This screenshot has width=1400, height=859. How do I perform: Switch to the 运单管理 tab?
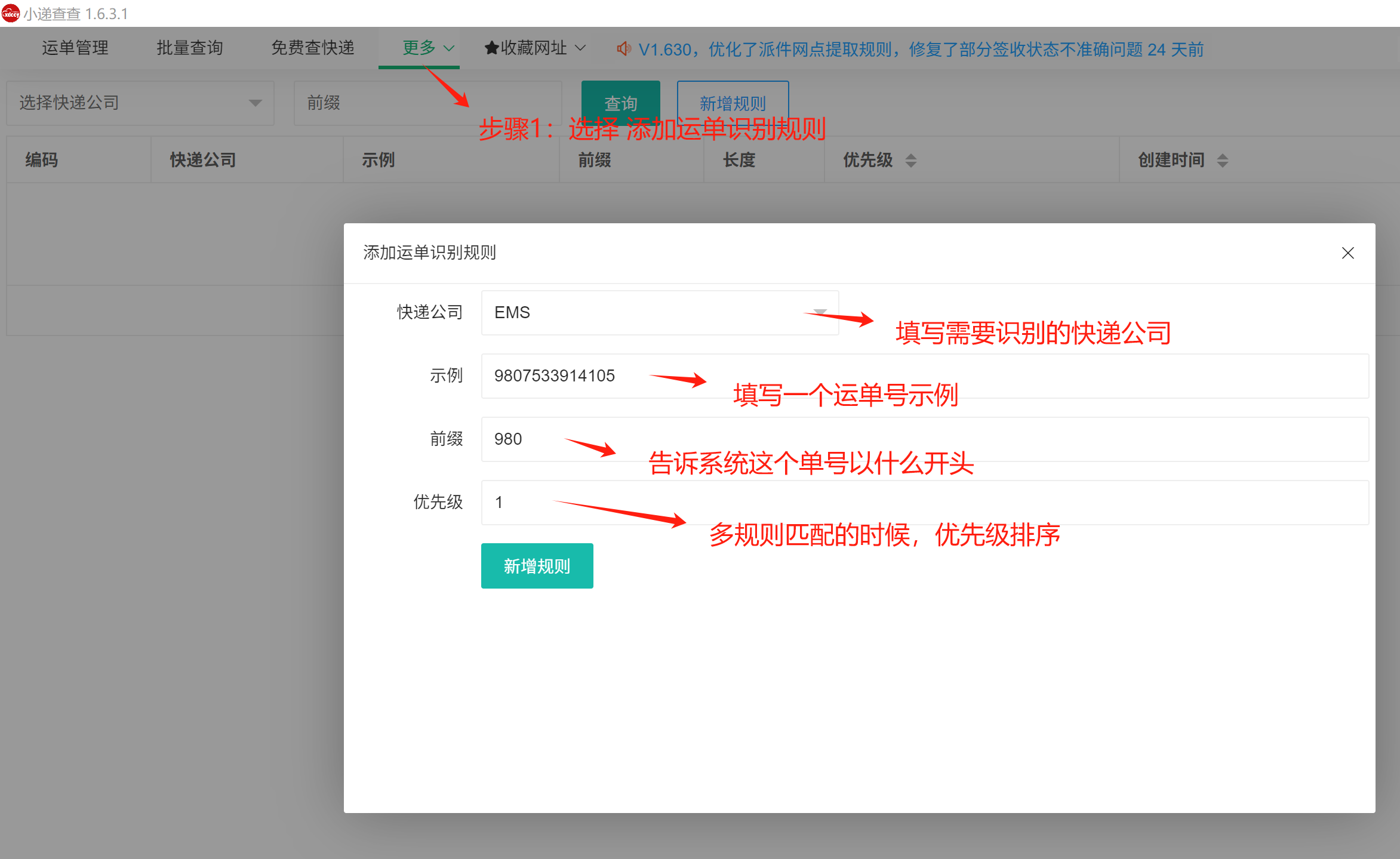pyautogui.click(x=75, y=48)
